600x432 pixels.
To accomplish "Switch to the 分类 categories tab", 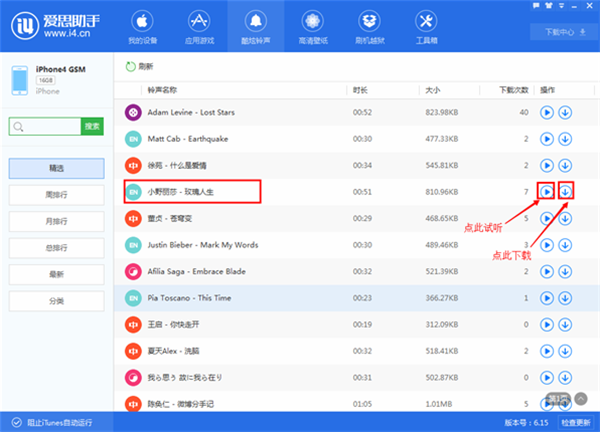I will click(56, 300).
